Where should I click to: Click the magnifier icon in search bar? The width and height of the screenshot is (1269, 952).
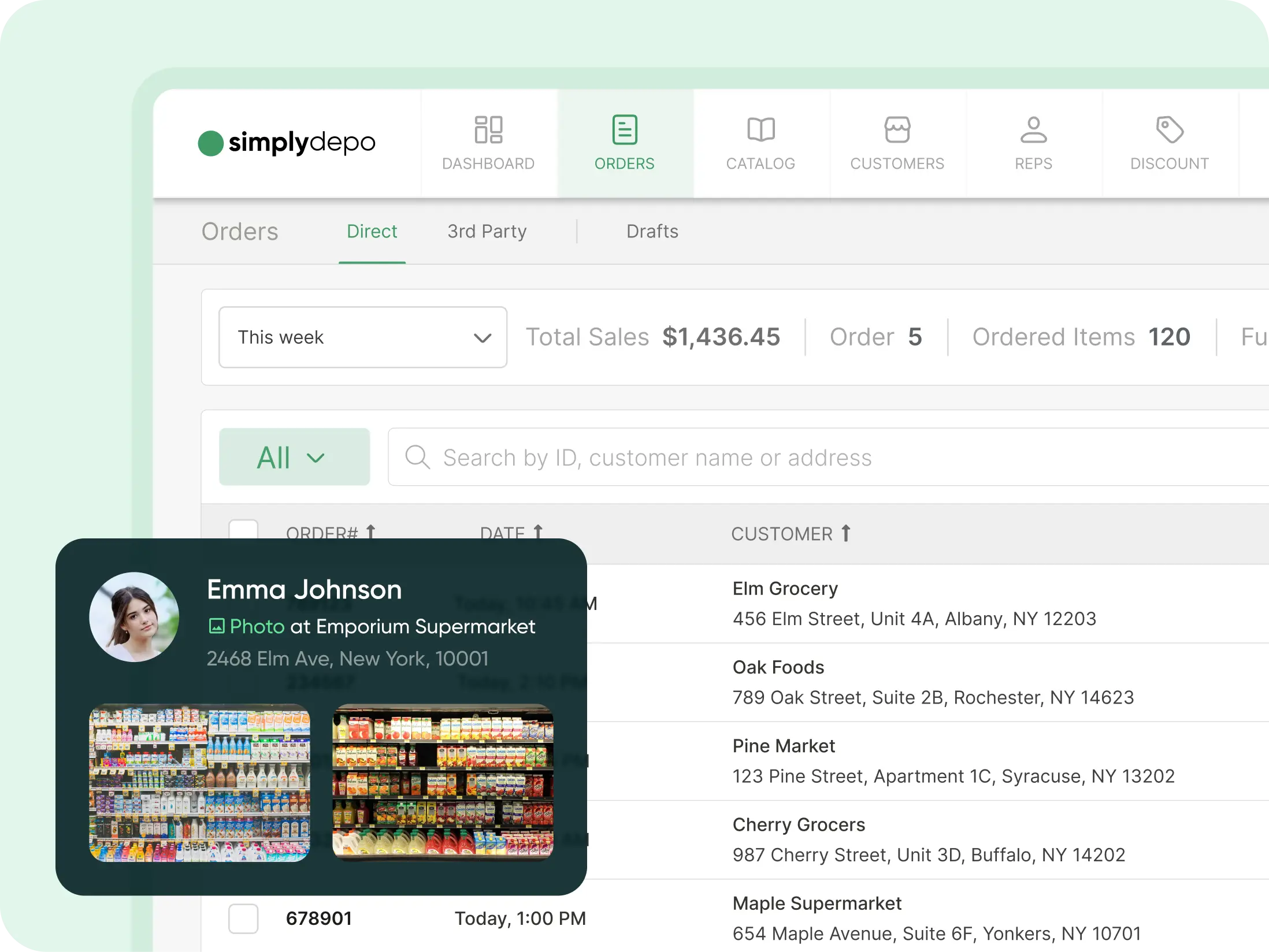click(417, 457)
